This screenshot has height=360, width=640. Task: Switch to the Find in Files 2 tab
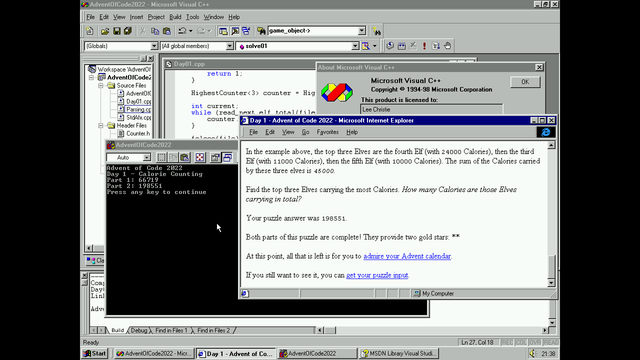[213, 330]
